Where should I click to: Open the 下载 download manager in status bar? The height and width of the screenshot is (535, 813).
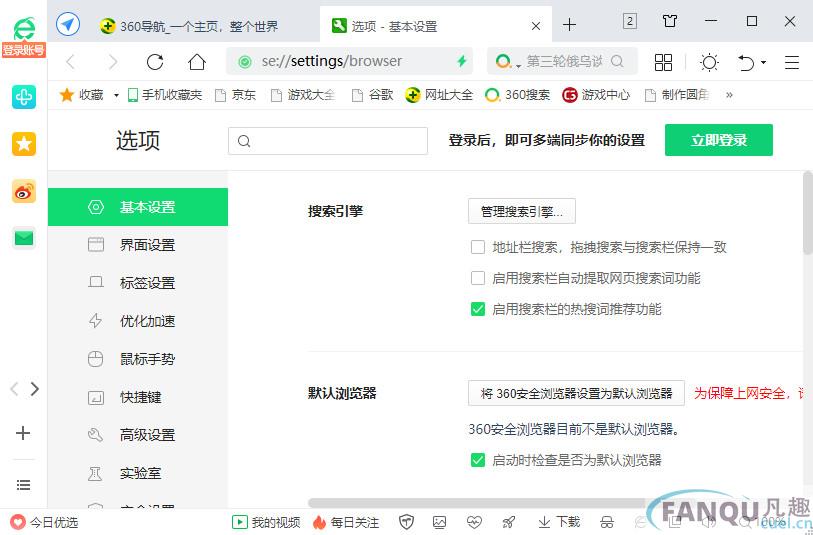(x=559, y=522)
